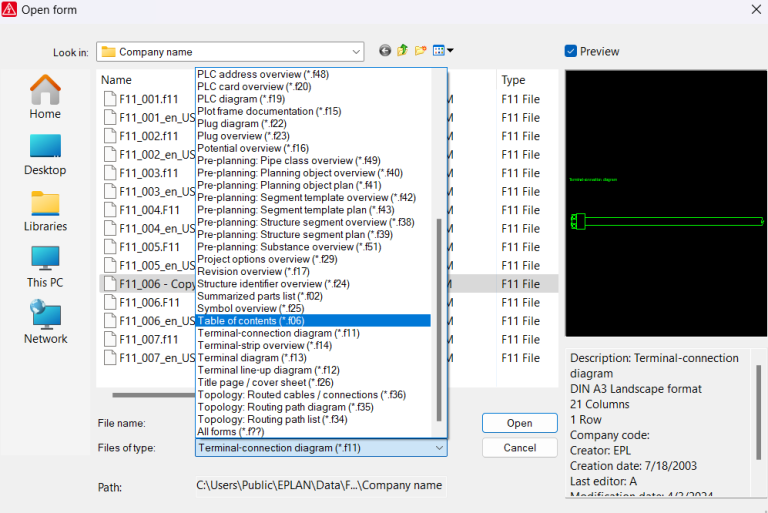Select the file F11_003_en_US
Image resolution: width=768 pixels, height=513 pixels.
tap(150, 192)
